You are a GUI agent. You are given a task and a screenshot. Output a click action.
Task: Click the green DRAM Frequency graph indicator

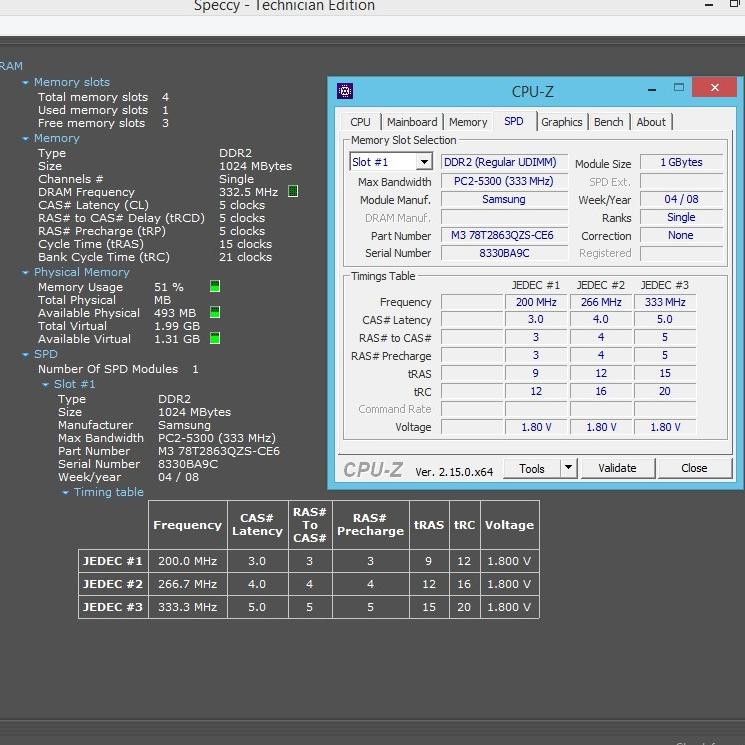click(293, 191)
